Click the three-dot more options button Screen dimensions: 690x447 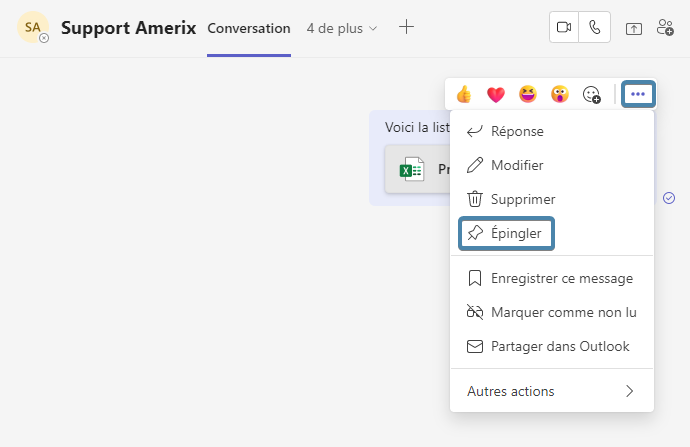[638, 95]
